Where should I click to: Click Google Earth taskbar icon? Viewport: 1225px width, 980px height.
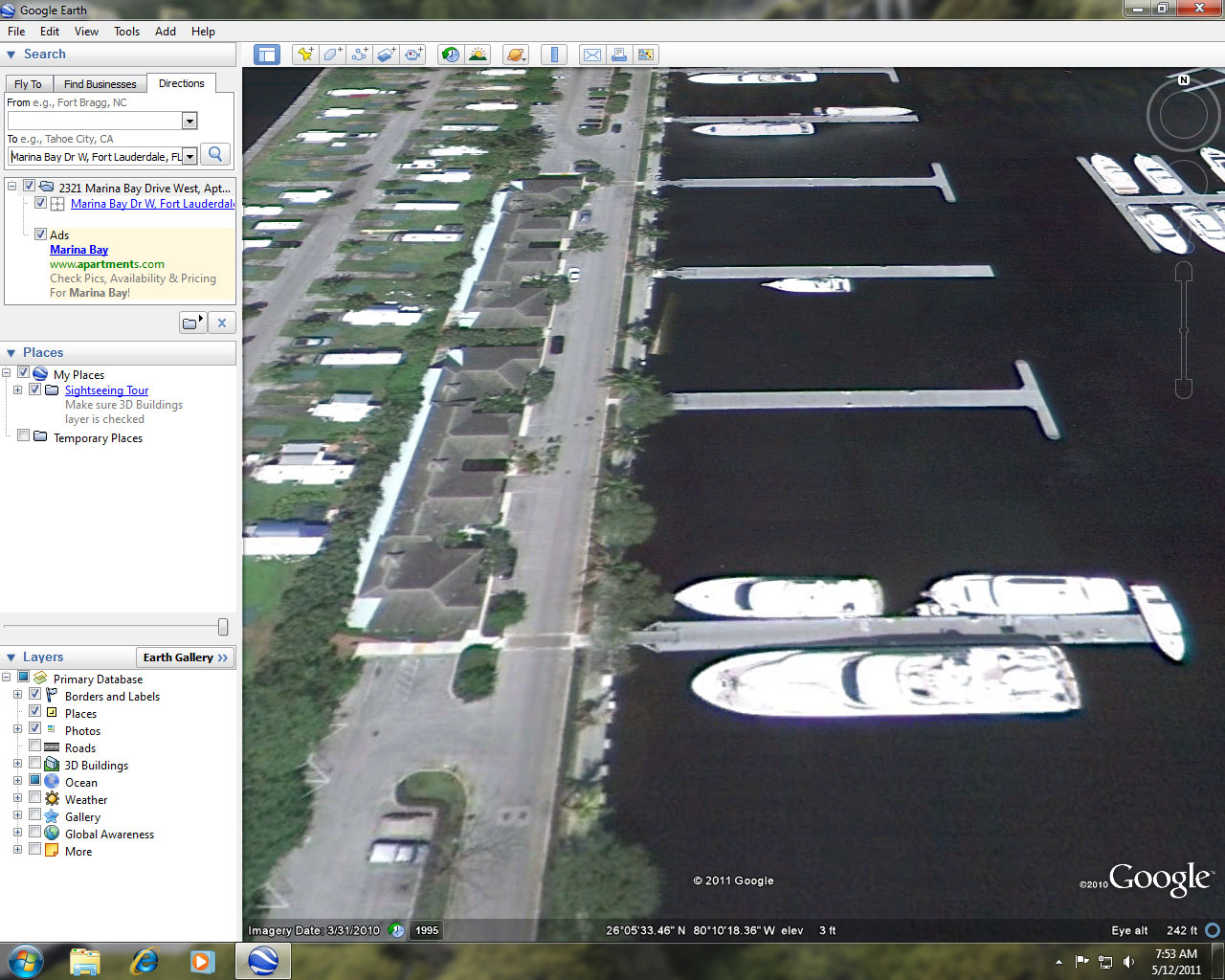(x=262, y=961)
